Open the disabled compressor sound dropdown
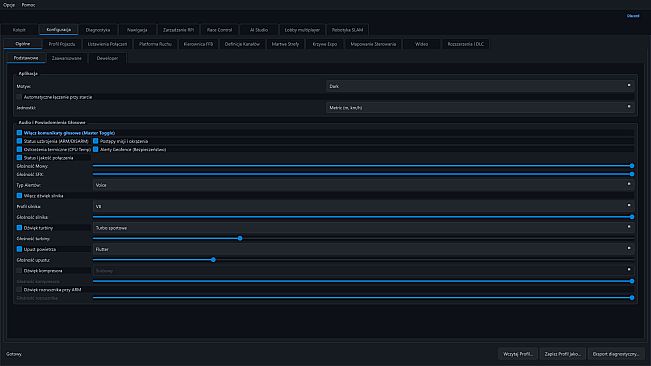The width and height of the screenshot is (651, 366). point(363,271)
